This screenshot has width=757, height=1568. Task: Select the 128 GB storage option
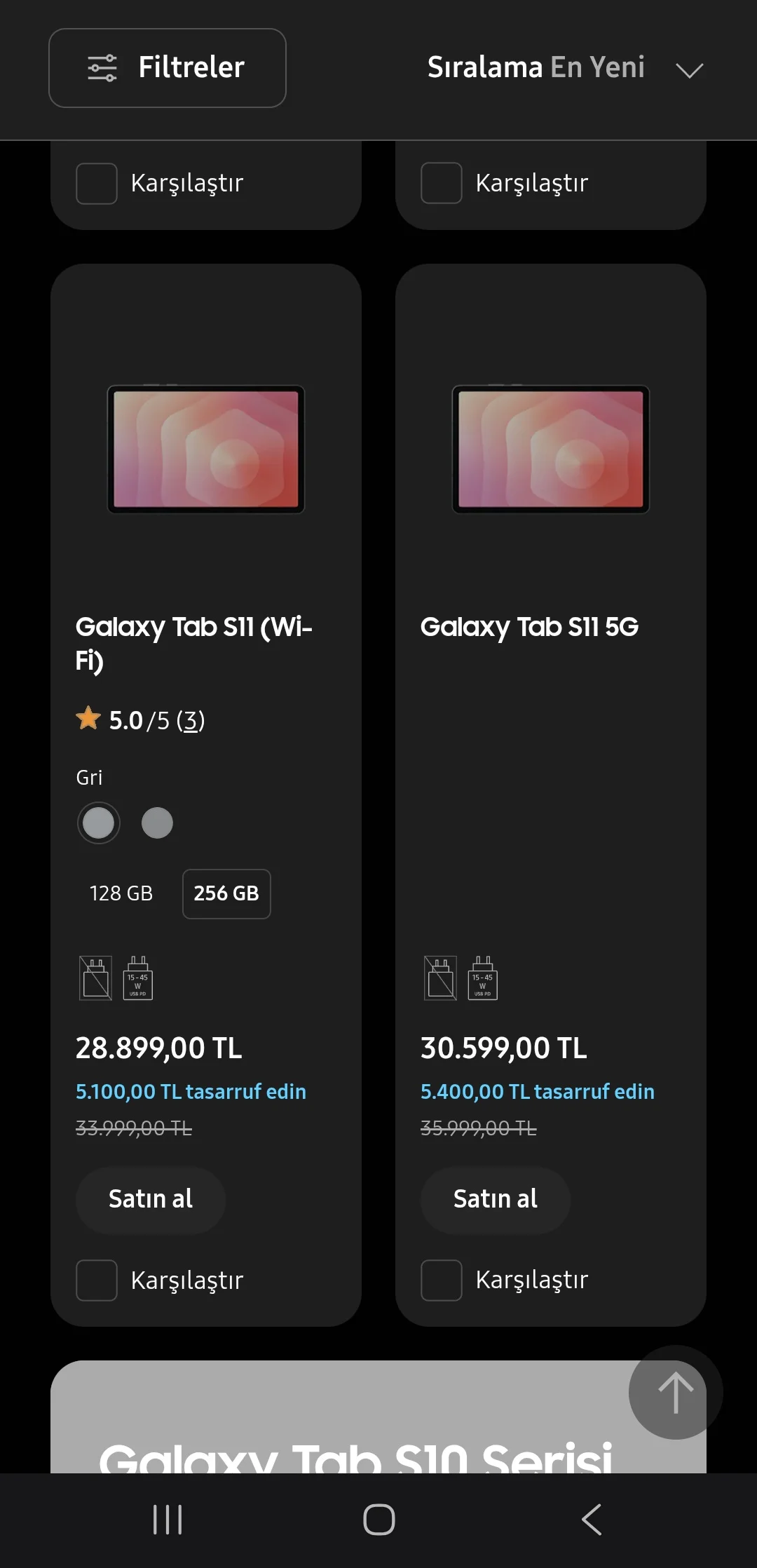(121, 893)
